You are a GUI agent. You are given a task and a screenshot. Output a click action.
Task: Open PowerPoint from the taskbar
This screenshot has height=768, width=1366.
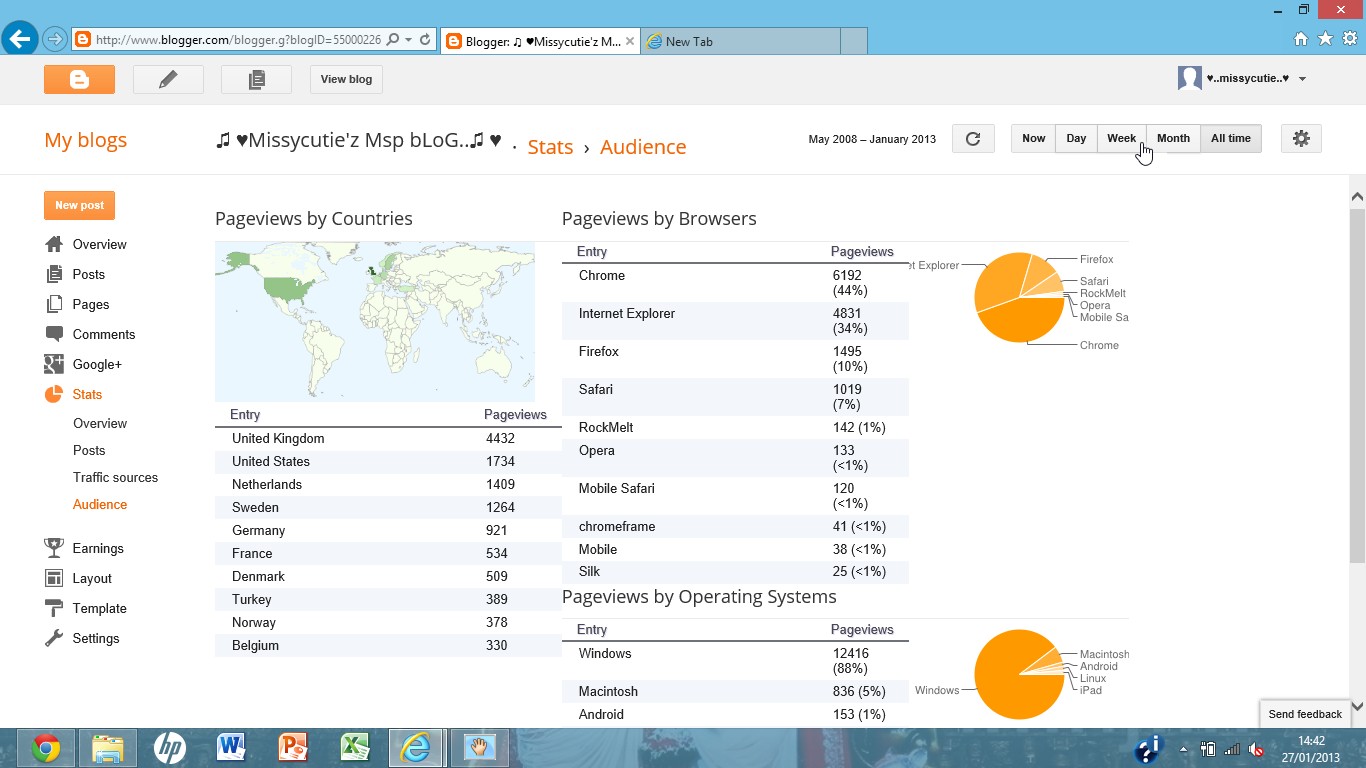click(293, 748)
